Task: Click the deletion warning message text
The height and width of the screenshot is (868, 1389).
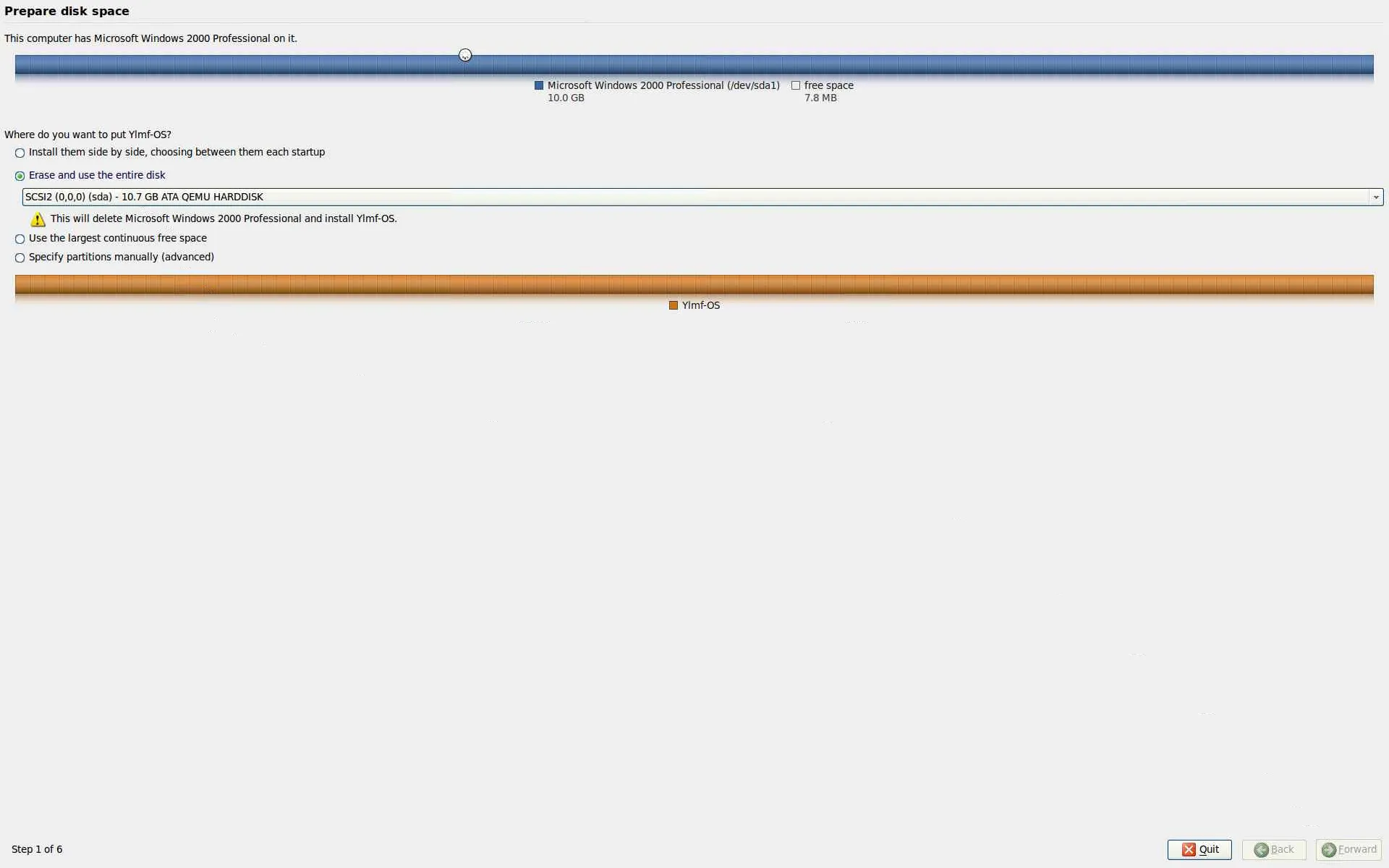Action: [x=224, y=218]
